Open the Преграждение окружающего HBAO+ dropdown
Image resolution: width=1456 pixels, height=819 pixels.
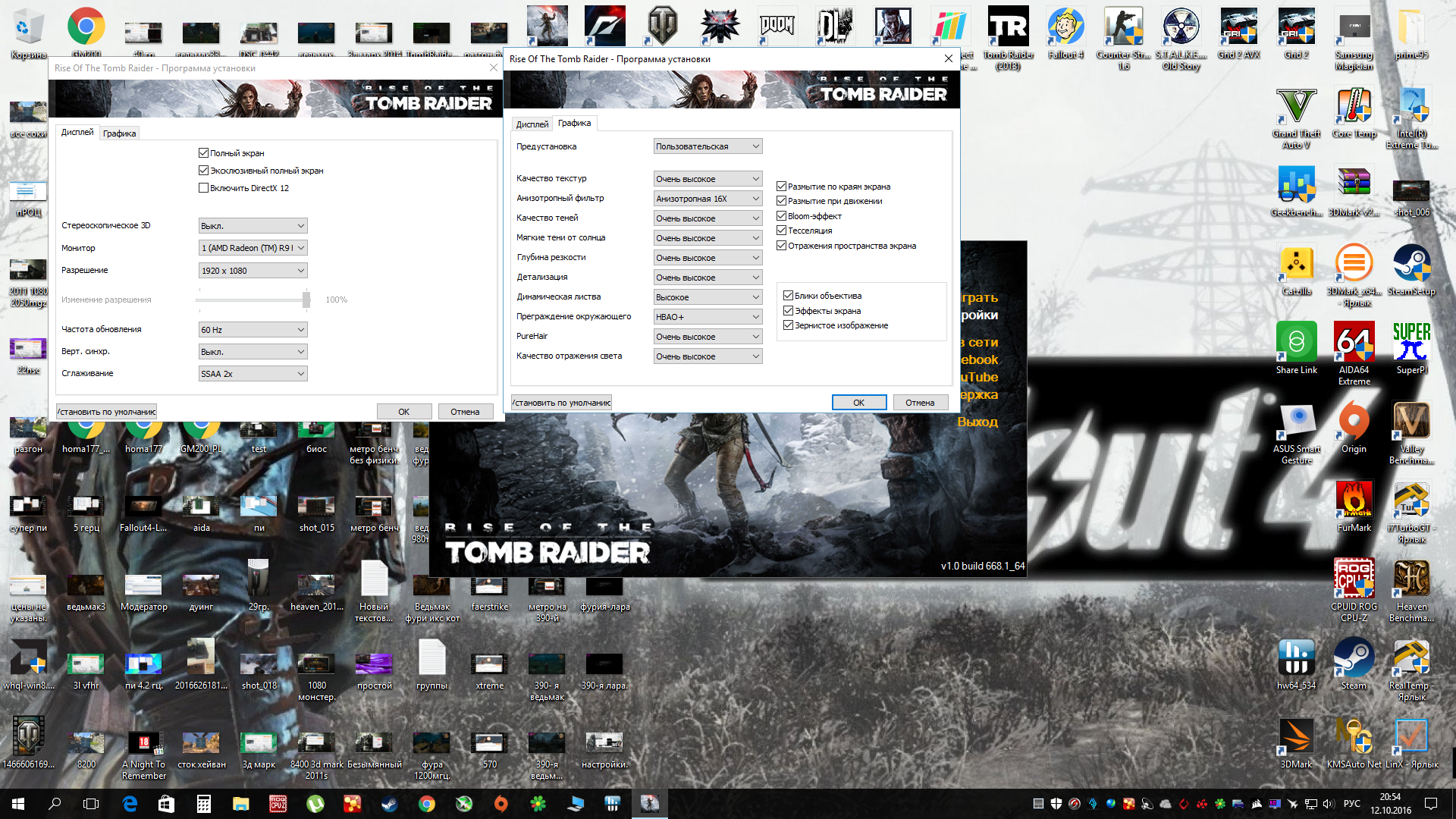(708, 317)
